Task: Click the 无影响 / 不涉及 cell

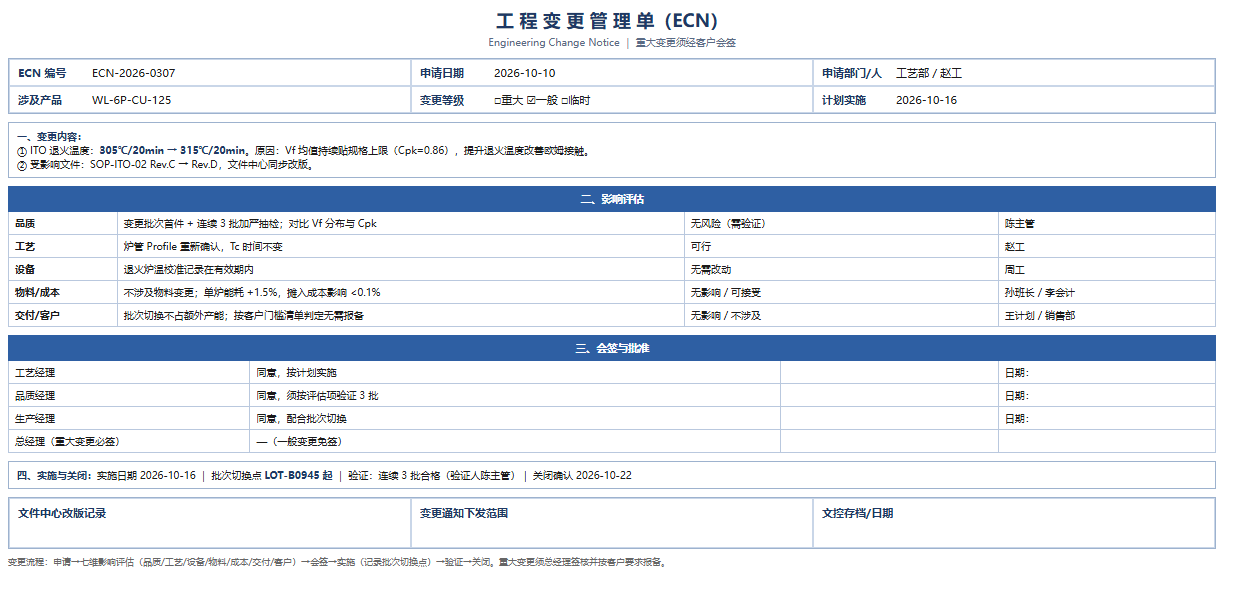Action: (841, 315)
